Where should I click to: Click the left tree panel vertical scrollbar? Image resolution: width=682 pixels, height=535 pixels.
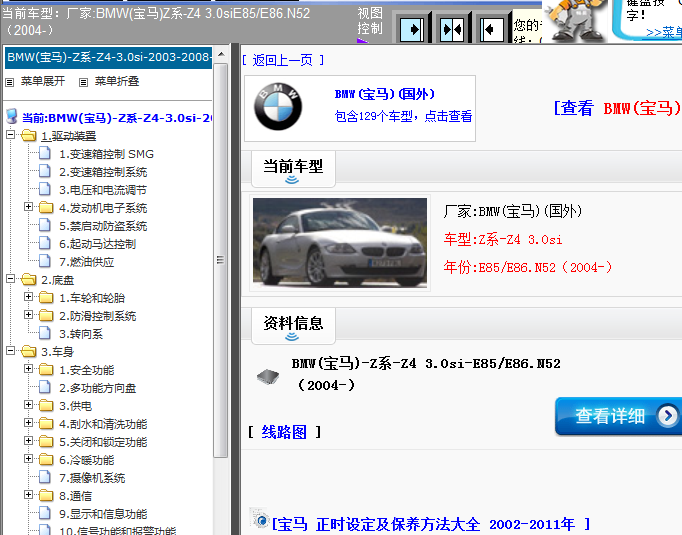(221, 260)
